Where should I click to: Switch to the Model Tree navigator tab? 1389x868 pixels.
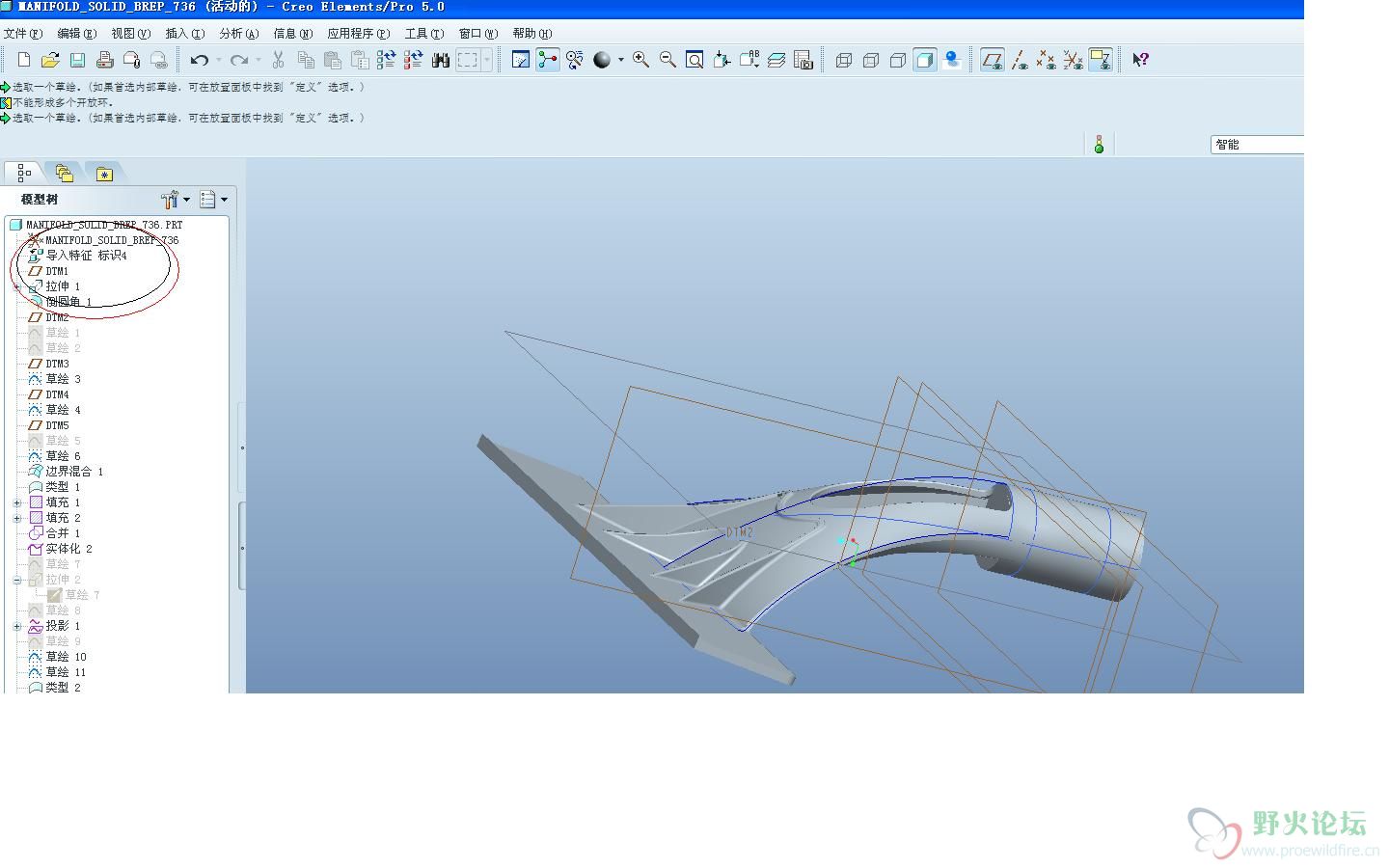pos(24,173)
